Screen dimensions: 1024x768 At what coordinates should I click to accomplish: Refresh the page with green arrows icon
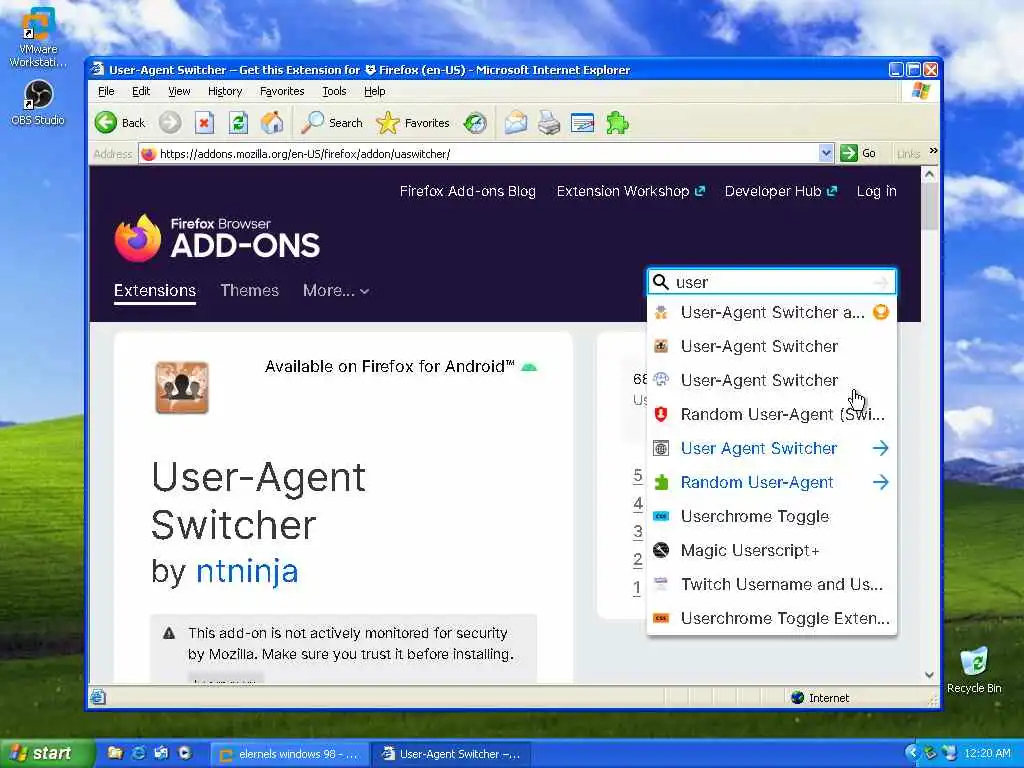[x=238, y=123]
